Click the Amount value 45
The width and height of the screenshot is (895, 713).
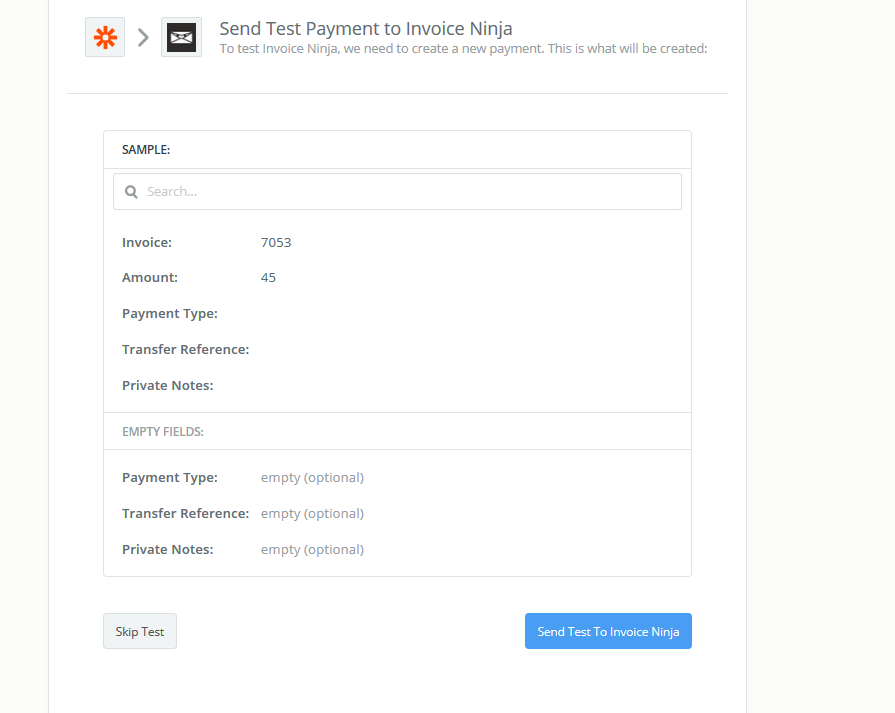point(268,277)
